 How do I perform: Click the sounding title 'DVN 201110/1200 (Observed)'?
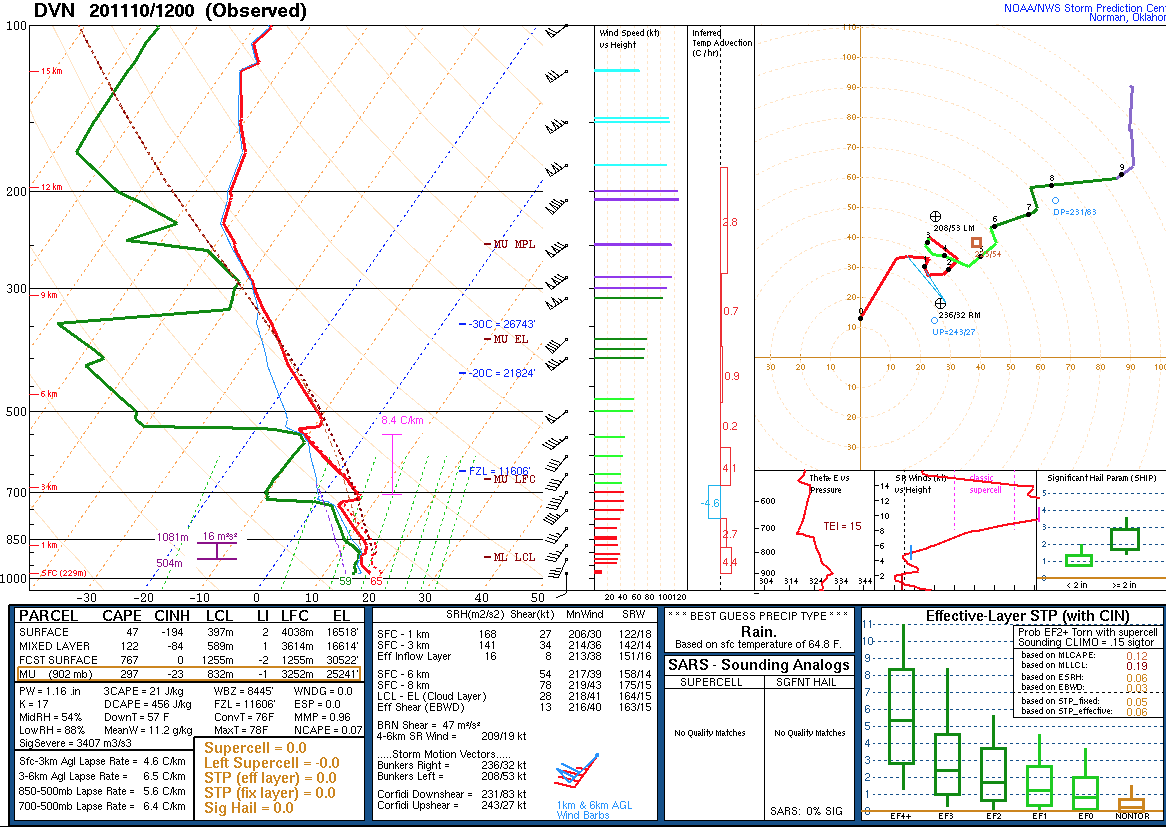[171, 10]
